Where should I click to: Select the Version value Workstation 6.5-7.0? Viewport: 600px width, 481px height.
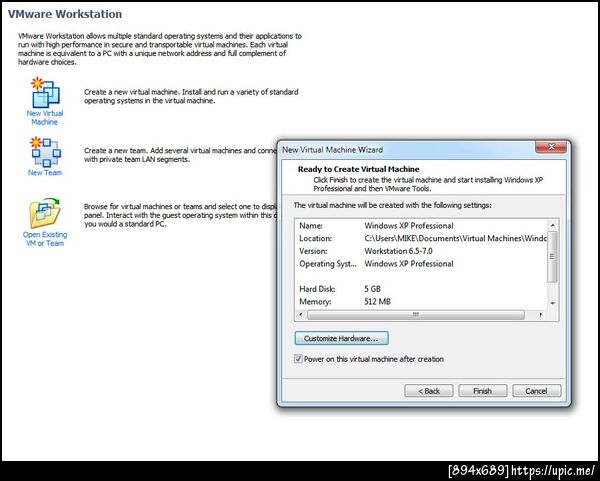tap(398, 251)
